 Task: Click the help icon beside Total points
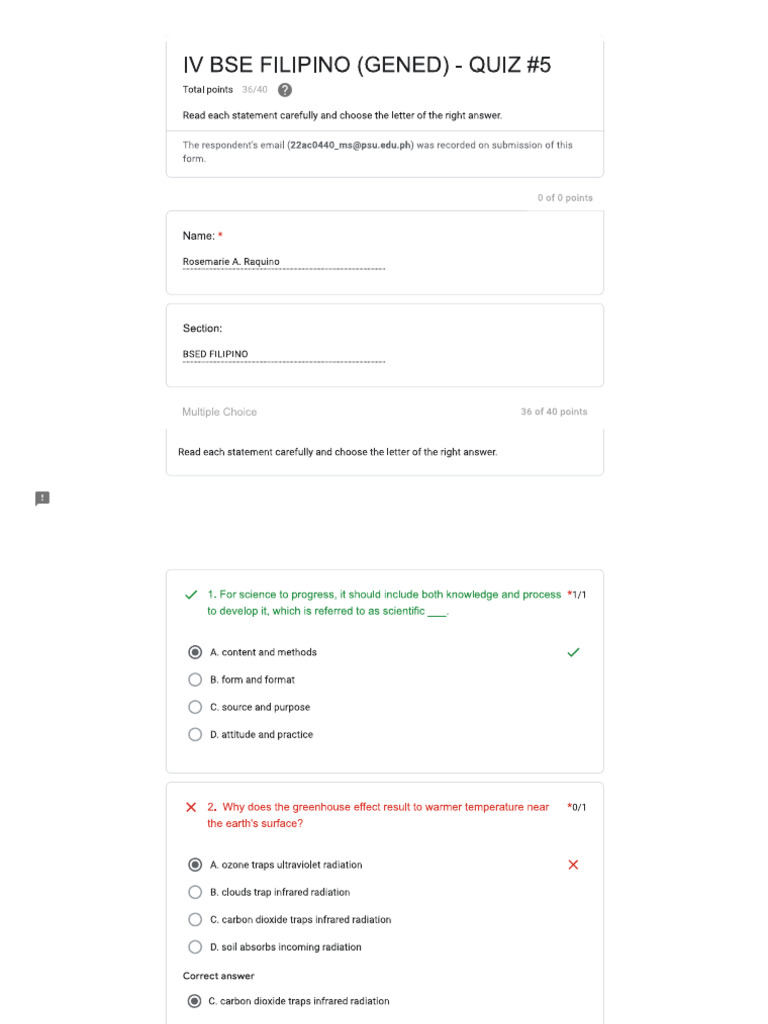click(x=285, y=90)
